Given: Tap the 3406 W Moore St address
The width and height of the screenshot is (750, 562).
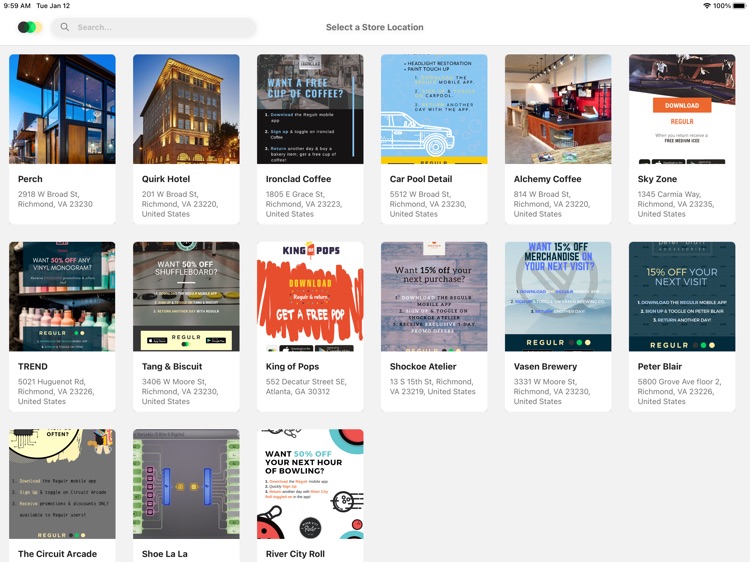Looking at the screenshot, I should coord(179,392).
